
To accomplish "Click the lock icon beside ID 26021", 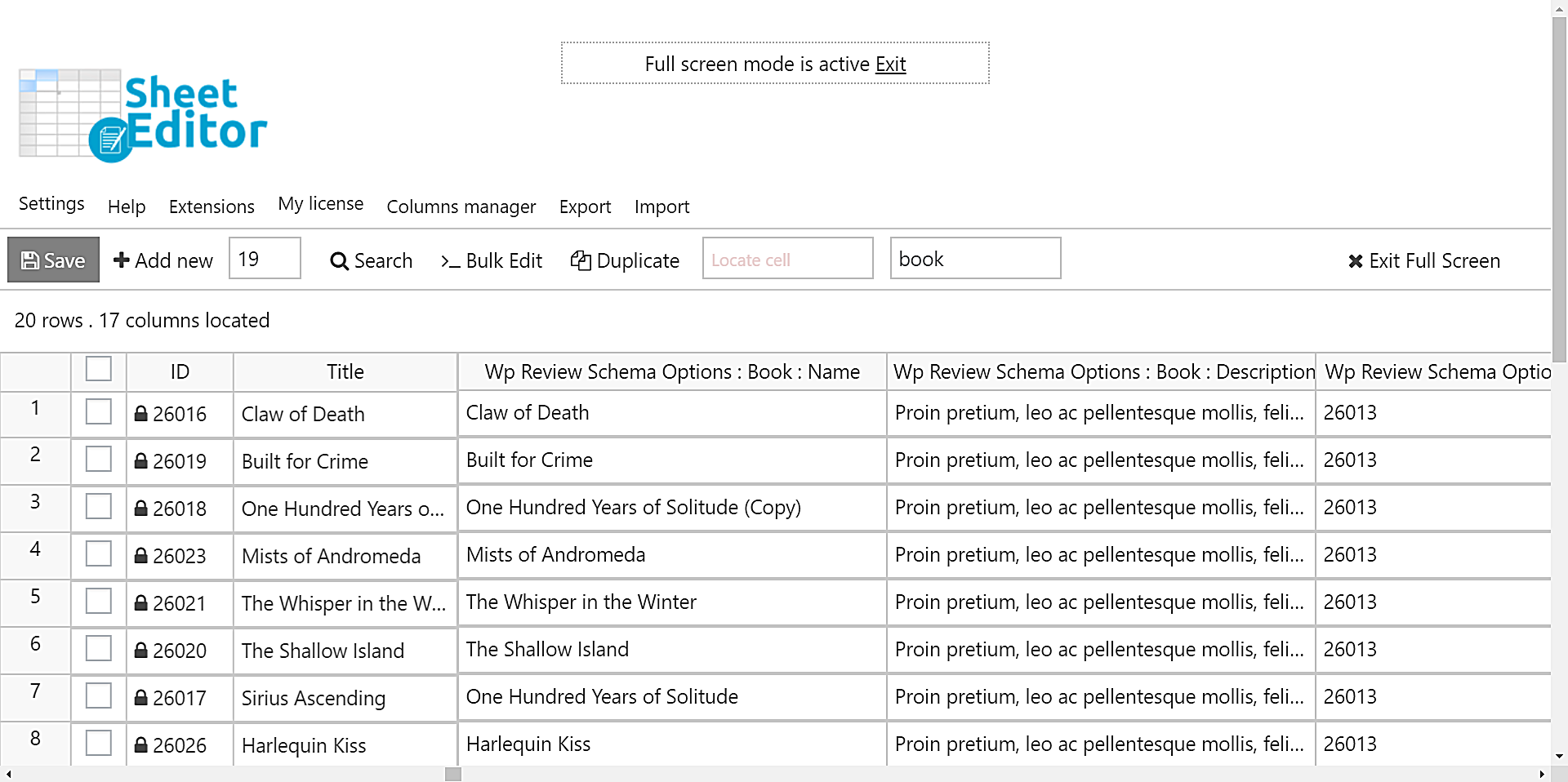I will tap(141, 603).
